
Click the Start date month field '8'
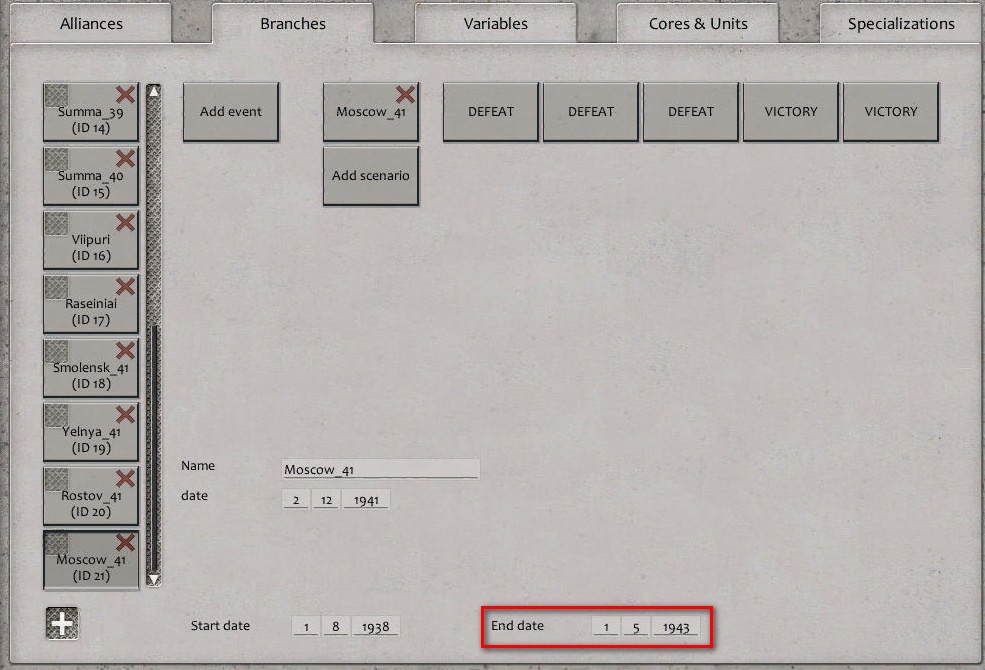click(x=335, y=627)
